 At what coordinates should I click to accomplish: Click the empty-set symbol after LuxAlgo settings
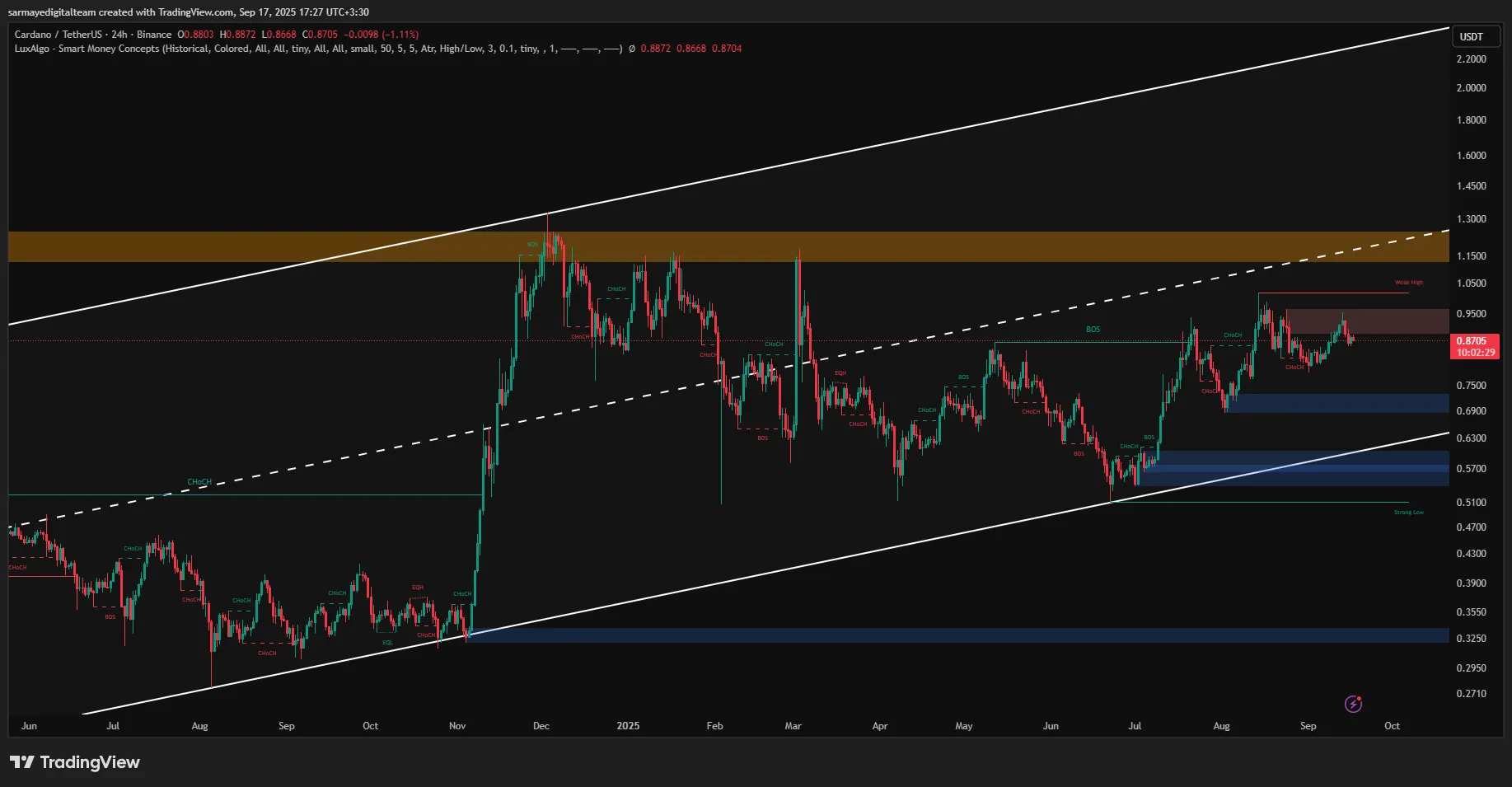631,49
